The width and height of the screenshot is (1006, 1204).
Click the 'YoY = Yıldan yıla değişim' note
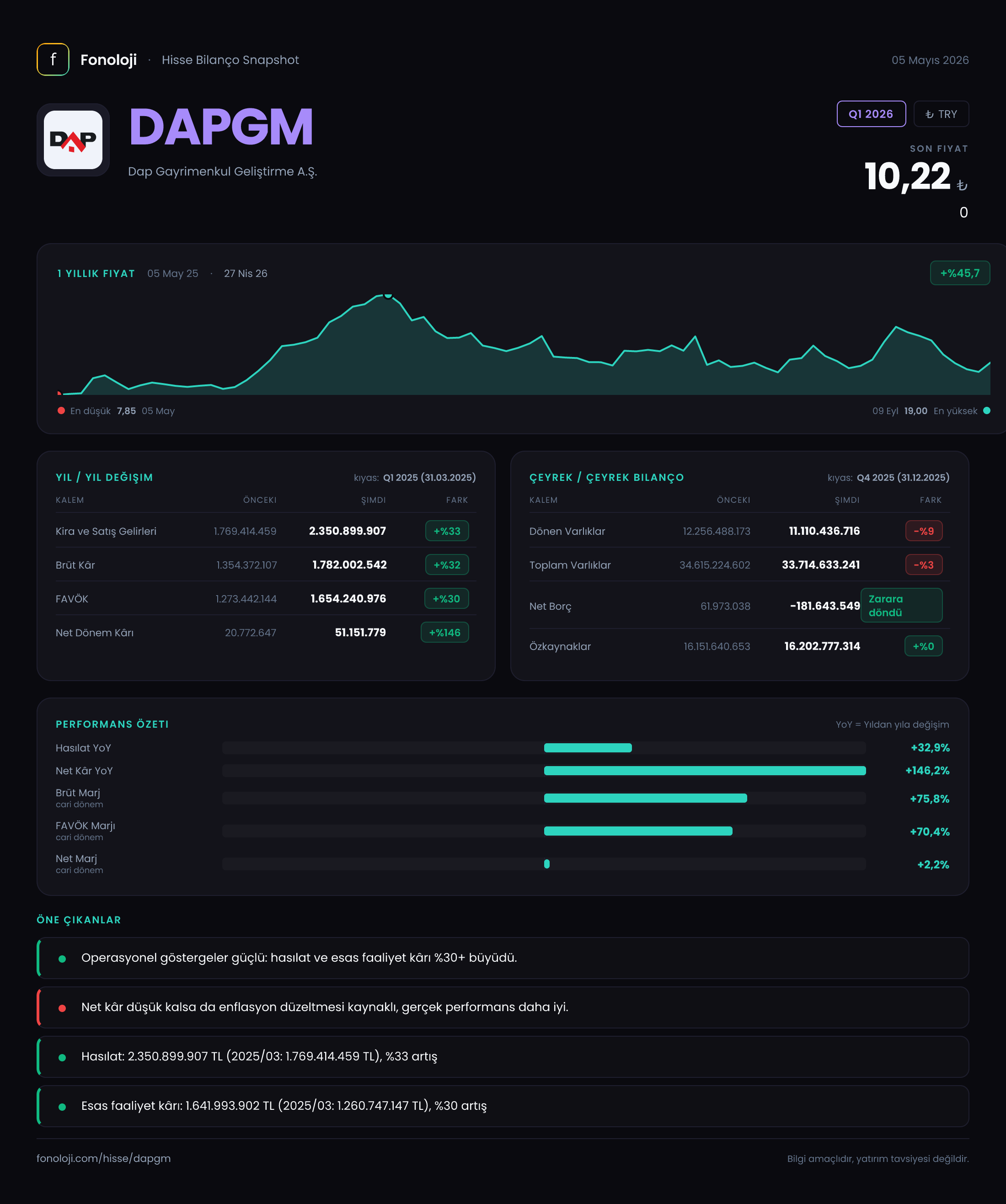pyautogui.click(x=892, y=725)
